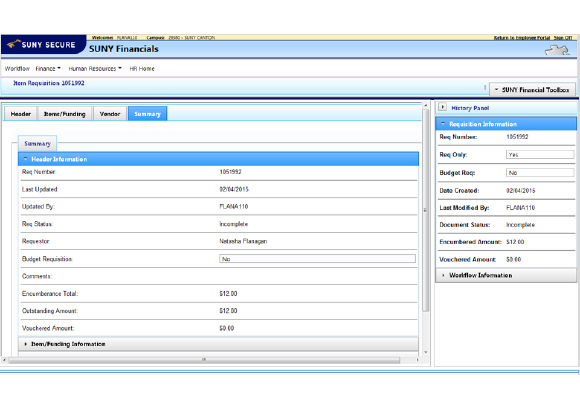The image size is (580, 410).
Task: Click the Budget Requisition No field
Action: pyautogui.click(x=317, y=259)
